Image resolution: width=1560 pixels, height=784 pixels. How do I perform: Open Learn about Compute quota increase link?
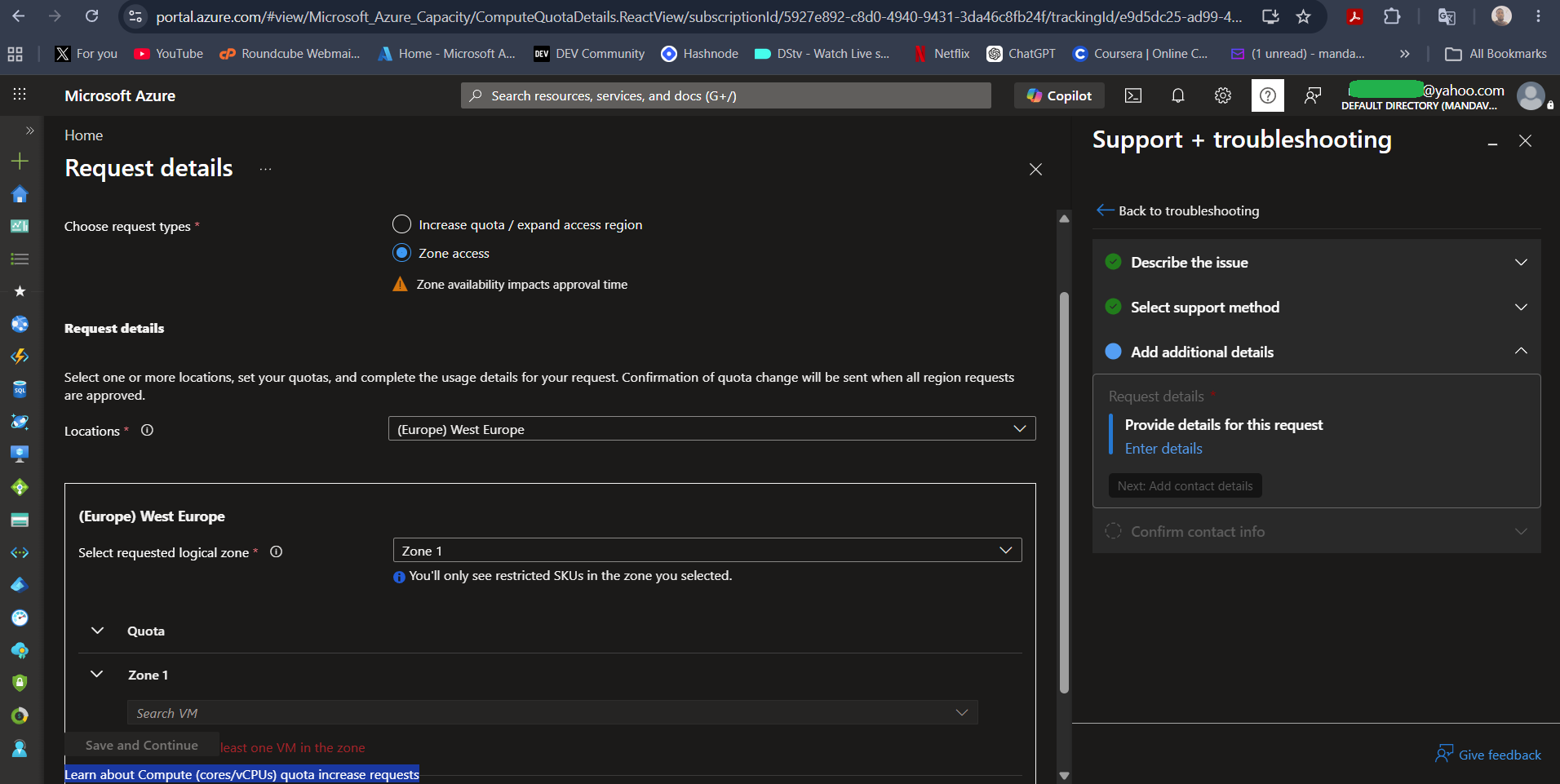(242, 774)
